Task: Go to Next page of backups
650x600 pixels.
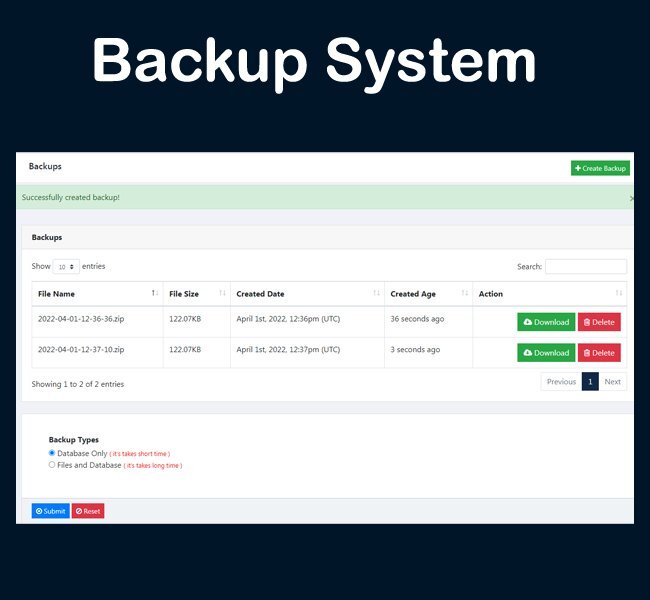Action: click(x=612, y=382)
